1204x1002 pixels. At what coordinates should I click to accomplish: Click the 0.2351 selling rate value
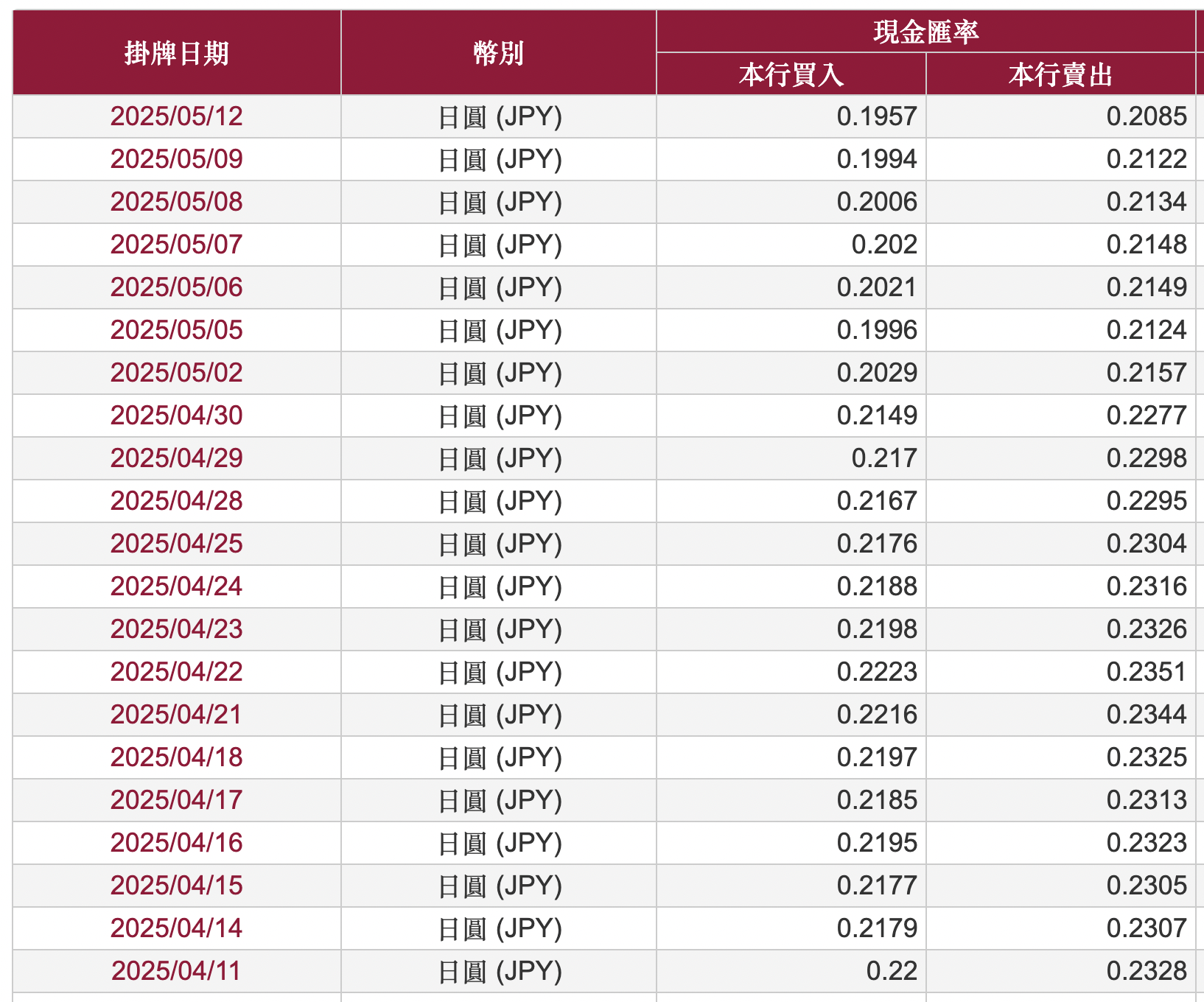point(1146,672)
